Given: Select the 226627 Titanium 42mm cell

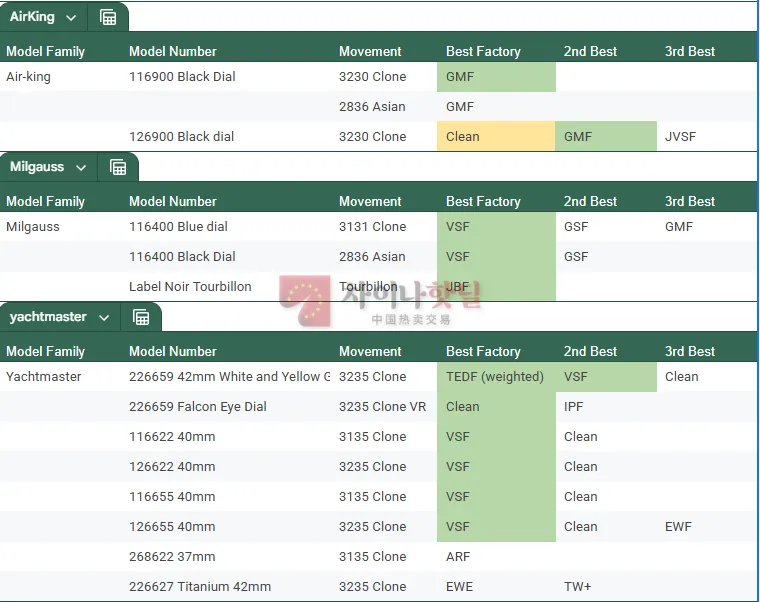Looking at the screenshot, I should (x=200, y=587).
